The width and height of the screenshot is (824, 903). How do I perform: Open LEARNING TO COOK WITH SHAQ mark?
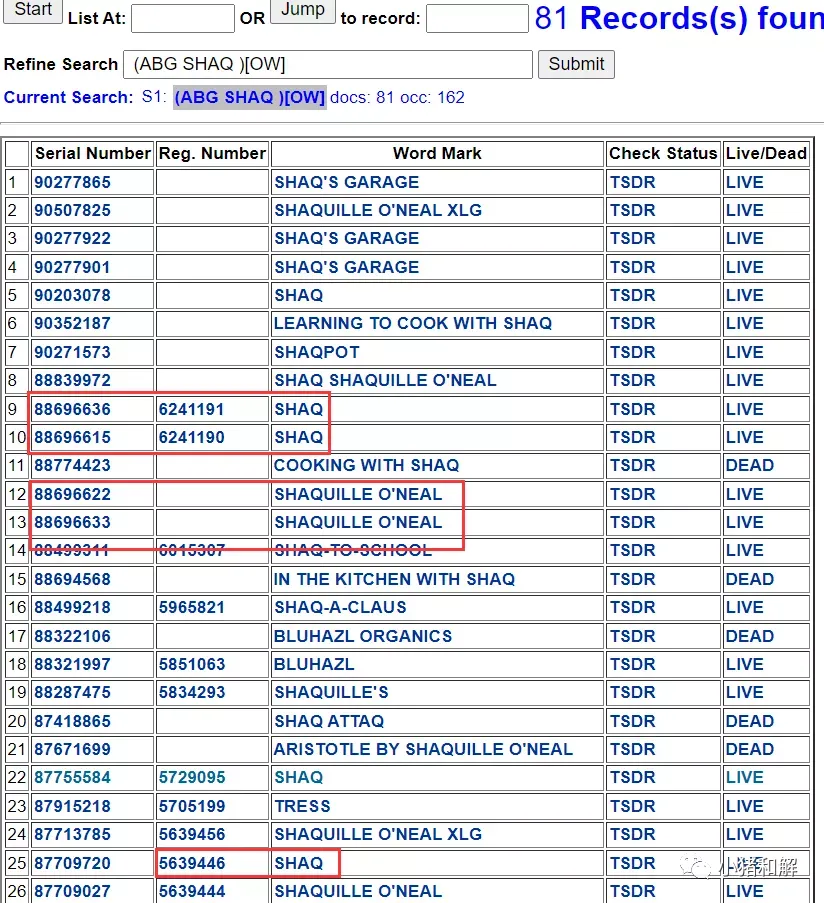point(413,324)
